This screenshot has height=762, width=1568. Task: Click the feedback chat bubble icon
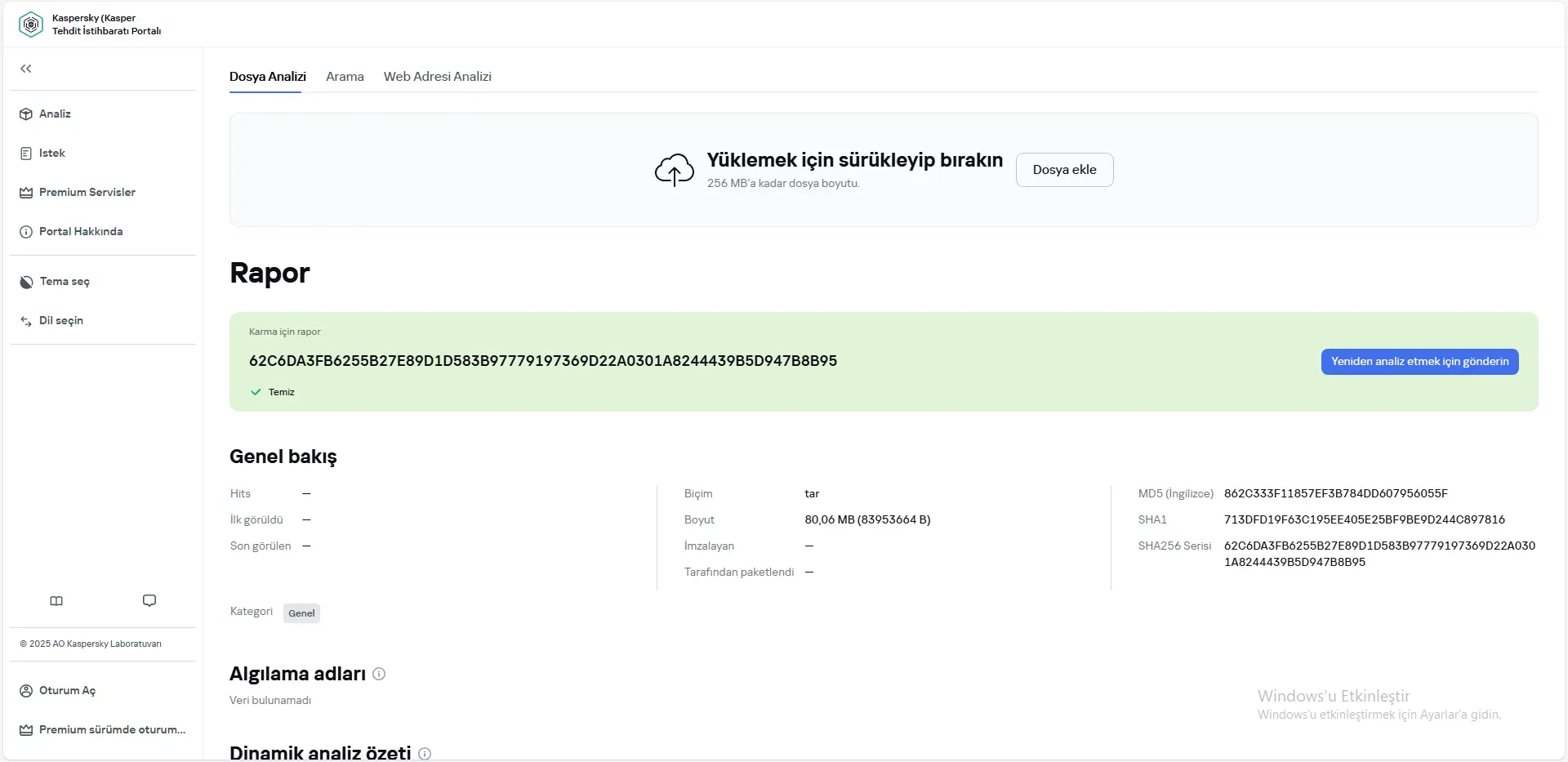[x=149, y=601]
